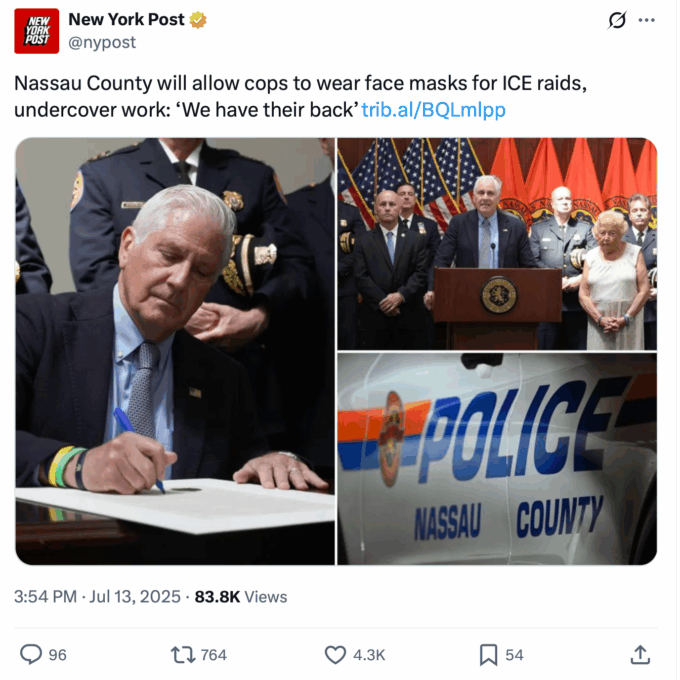Click the 3:54 PM Jul 13, 2025 timestamp
Viewport: 680px width, 680px height.
[x=97, y=597]
